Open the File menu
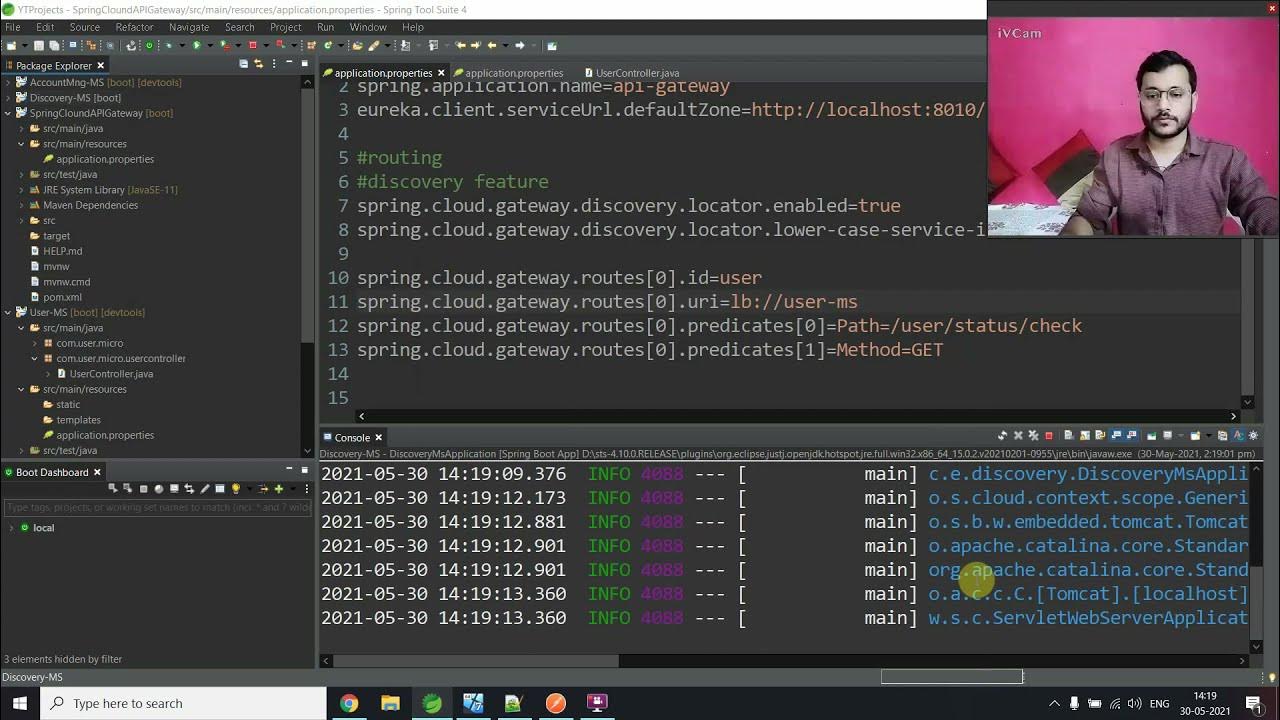1280x720 pixels. [12, 27]
